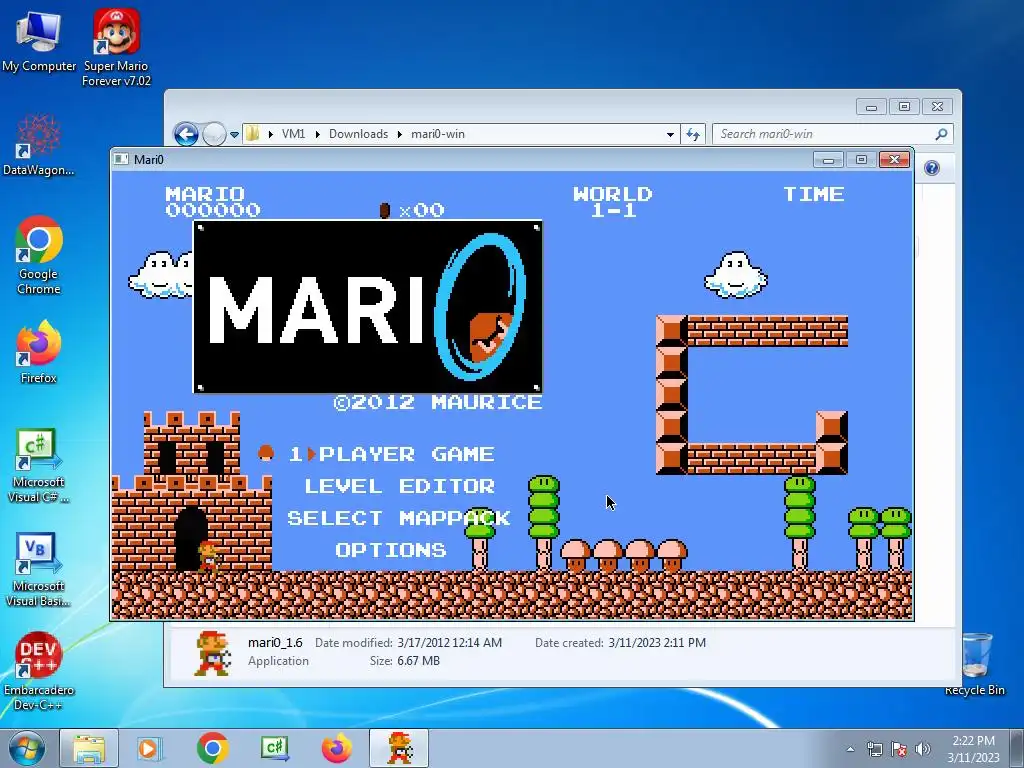The height and width of the screenshot is (768, 1024).
Task: Launch Embarcadero Dev-C++ desktop shortcut
Action: [39, 671]
